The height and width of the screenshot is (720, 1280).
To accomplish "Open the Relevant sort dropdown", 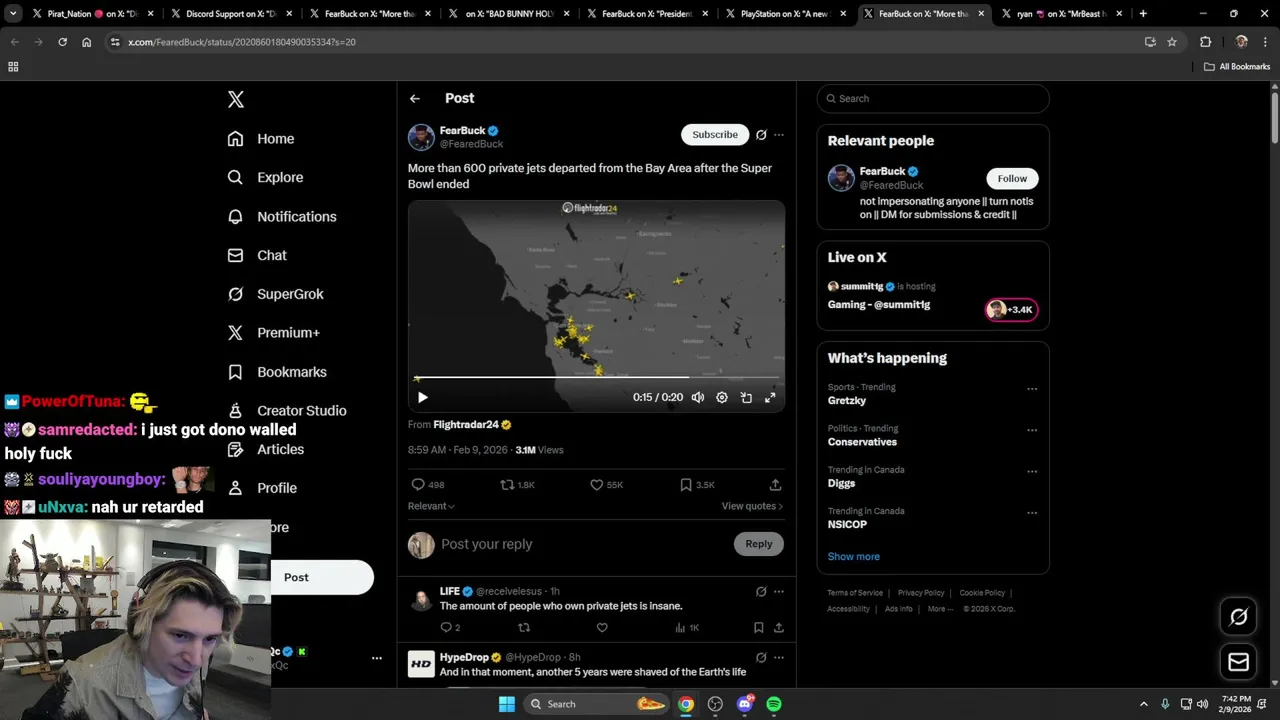I will coord(431,506).
